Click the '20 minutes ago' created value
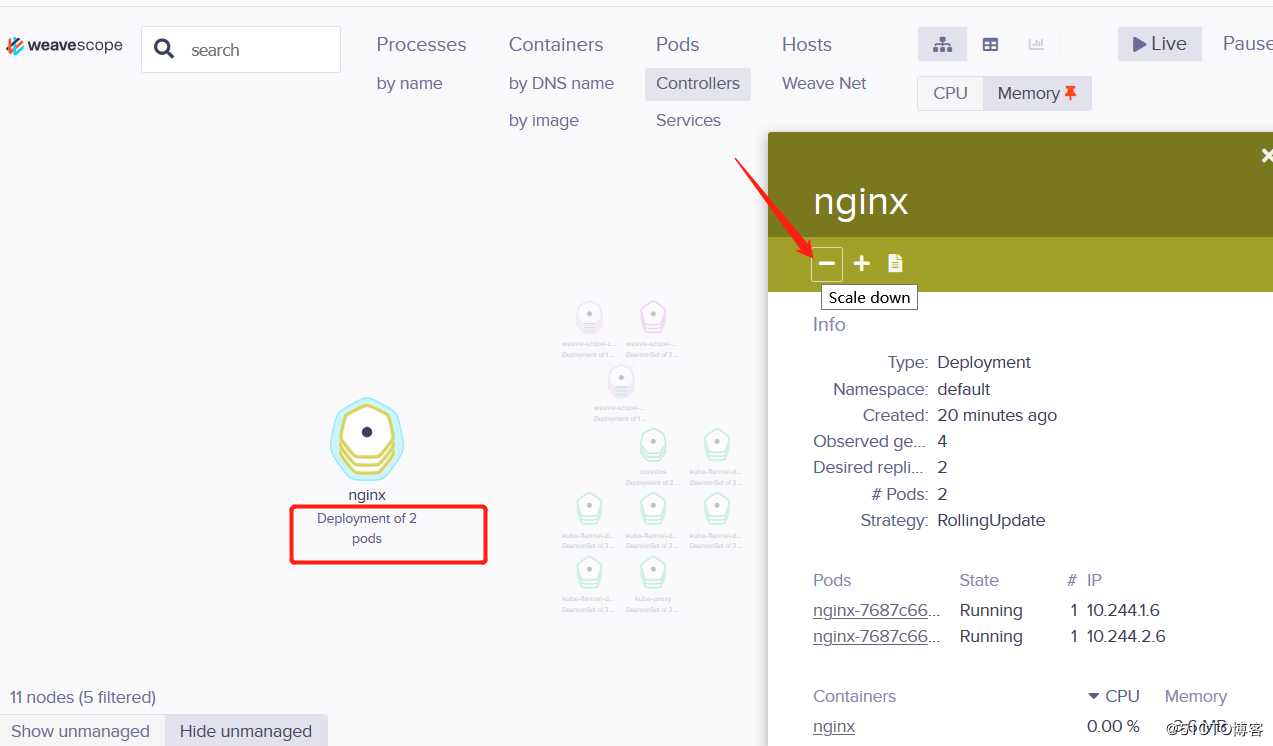This screenshot has width=1273, height=746. coord(997,415)
